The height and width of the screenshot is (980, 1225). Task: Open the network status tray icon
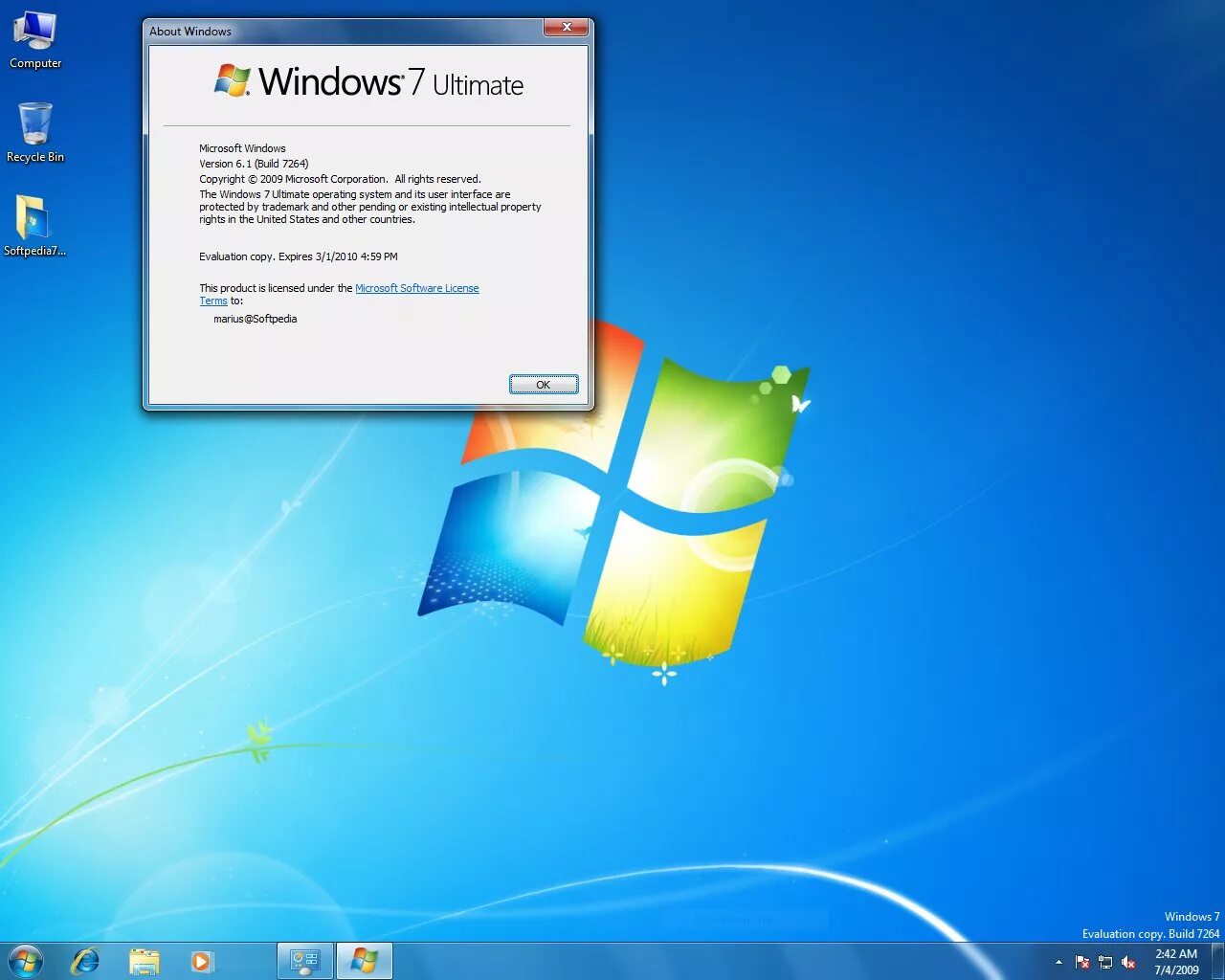click(x=1105, y=962)
